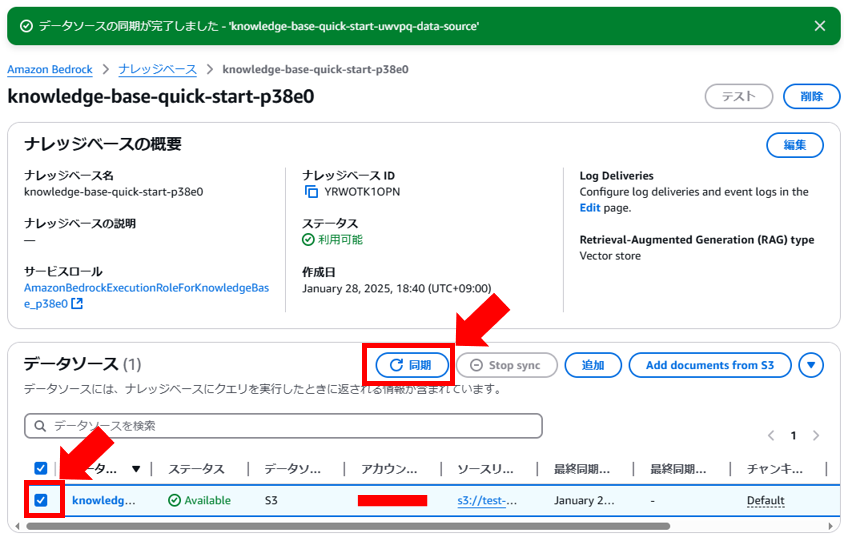Click the 編集 button in the overview
844x535 pixels.
click(794, 145)
